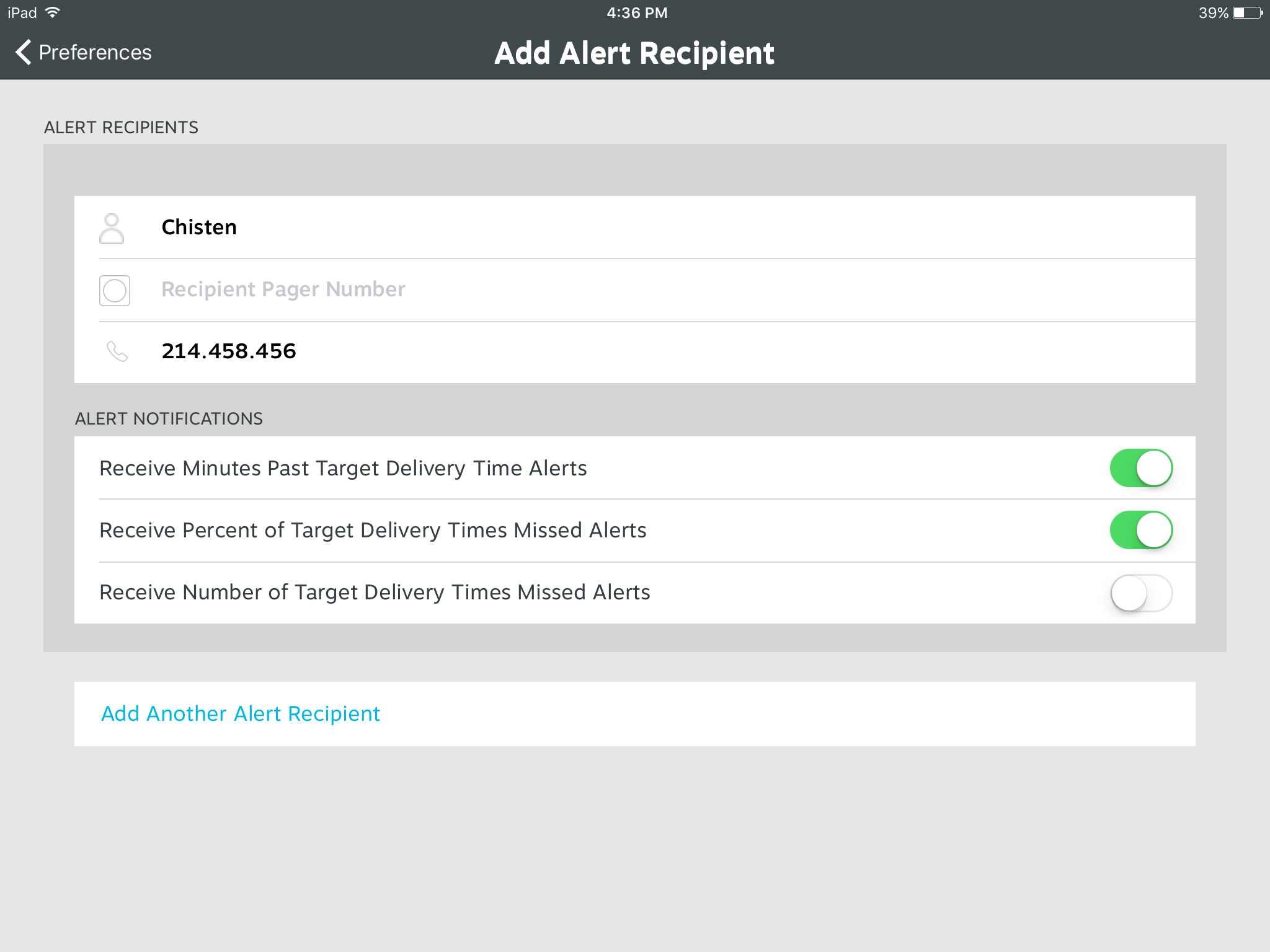1270x952 pixels.
Task: Edit the phone number 214.458.456
Action: pos(635,352)
